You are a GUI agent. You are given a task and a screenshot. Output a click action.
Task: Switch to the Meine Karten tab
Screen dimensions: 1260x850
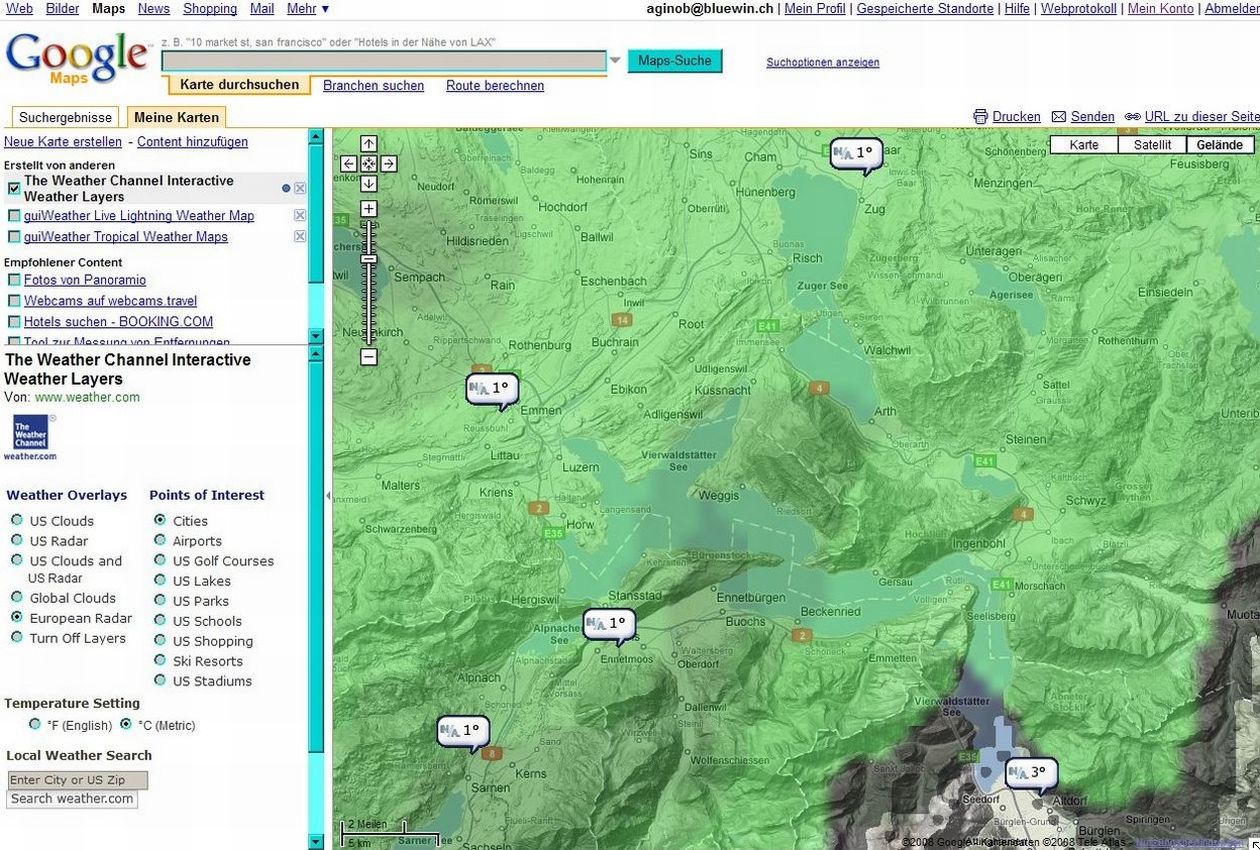[177, 117]
